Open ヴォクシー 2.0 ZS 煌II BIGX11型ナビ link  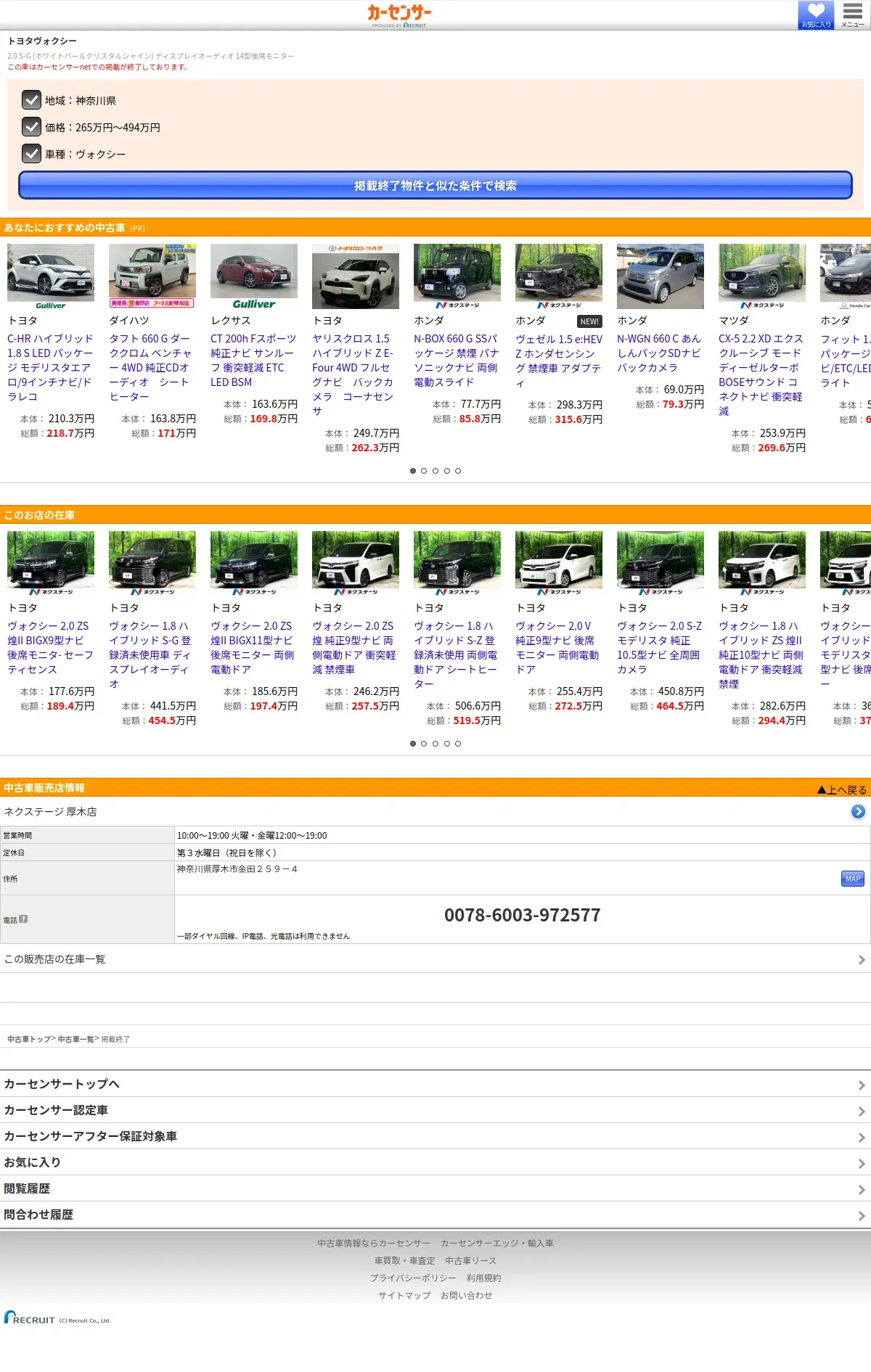coord(253,648)
